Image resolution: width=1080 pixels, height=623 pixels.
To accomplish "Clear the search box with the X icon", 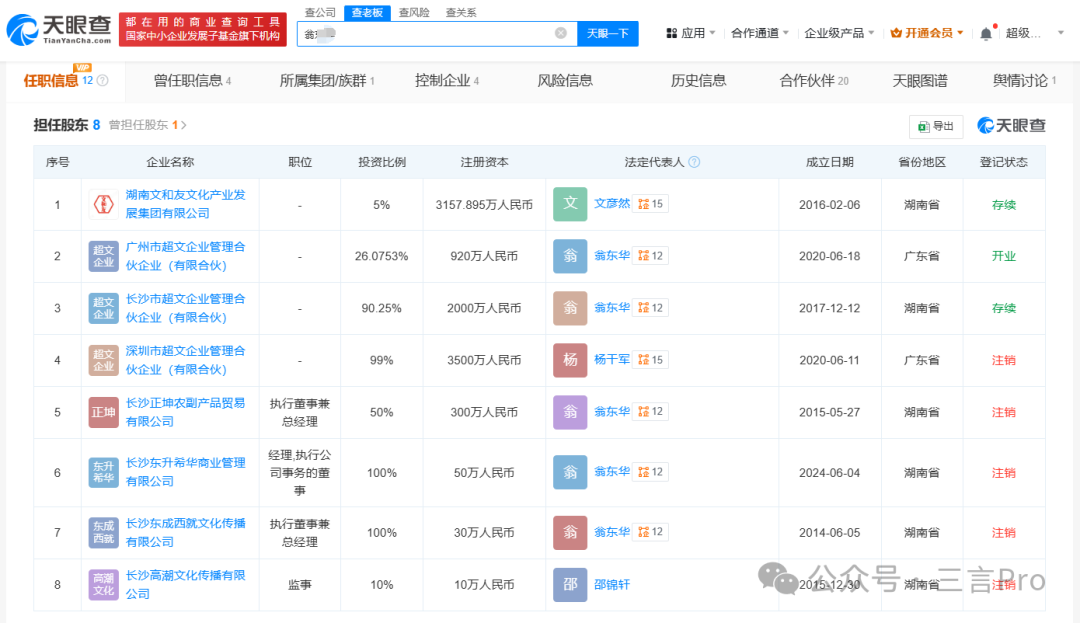I will click(x=560, y=33).
